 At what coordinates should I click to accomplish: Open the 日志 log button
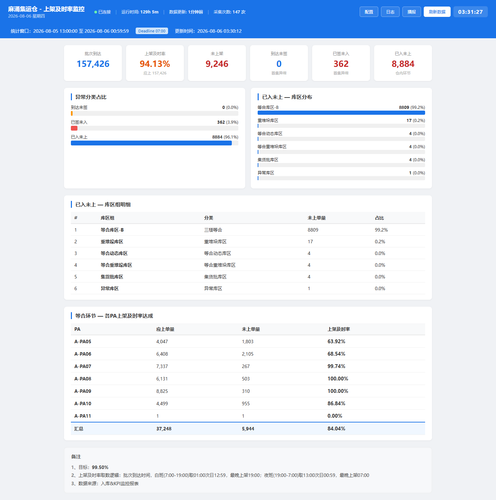pos(390,12)
